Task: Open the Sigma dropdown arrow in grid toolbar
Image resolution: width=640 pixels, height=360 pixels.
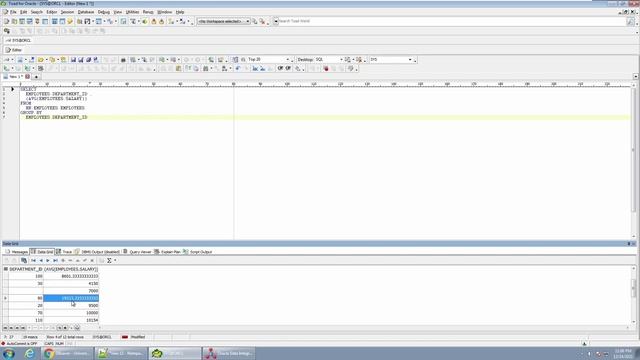Action: tap(115, 260)
